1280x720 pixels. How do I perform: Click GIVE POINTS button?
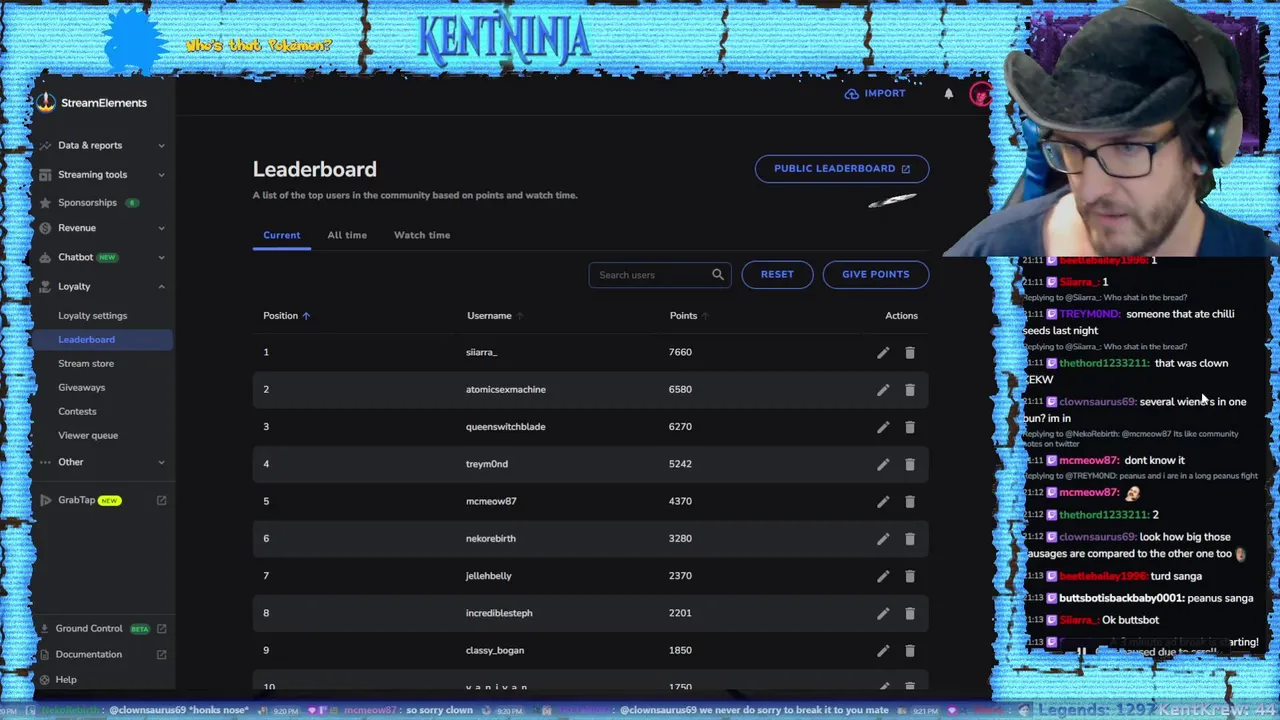876,274
